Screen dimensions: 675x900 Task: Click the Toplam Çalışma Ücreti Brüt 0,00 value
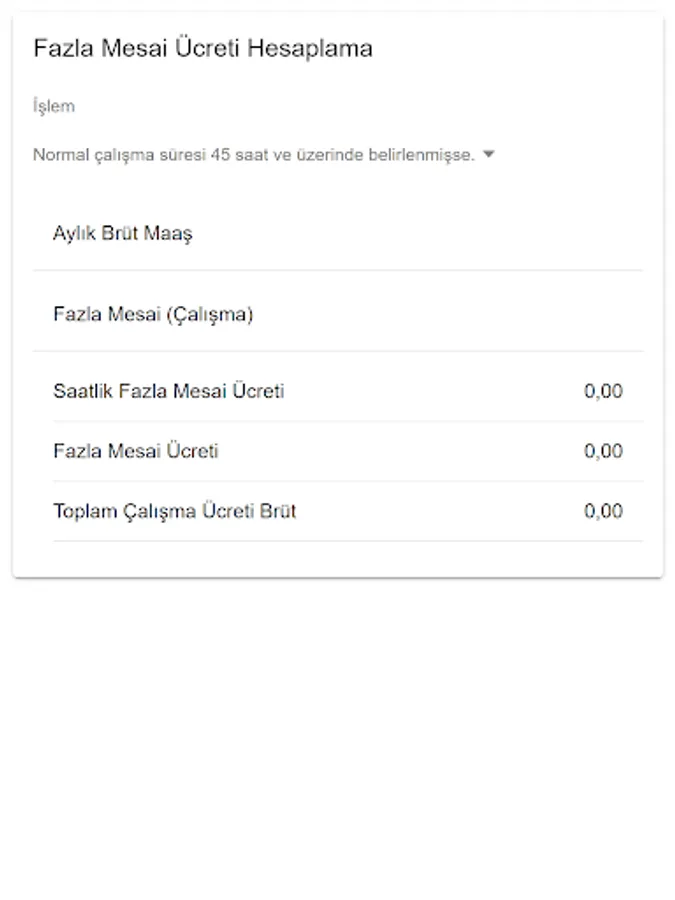[x=603, y=511]
